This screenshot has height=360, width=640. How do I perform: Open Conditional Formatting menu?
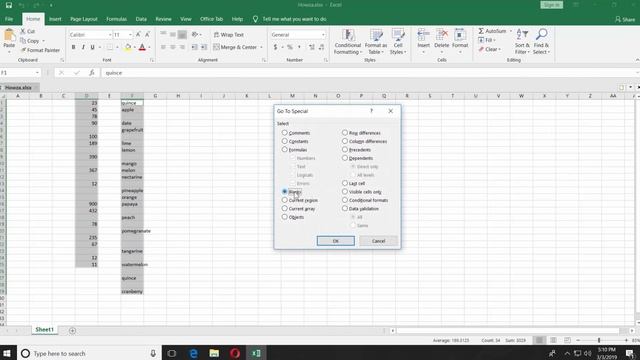(x=347, y=42)
